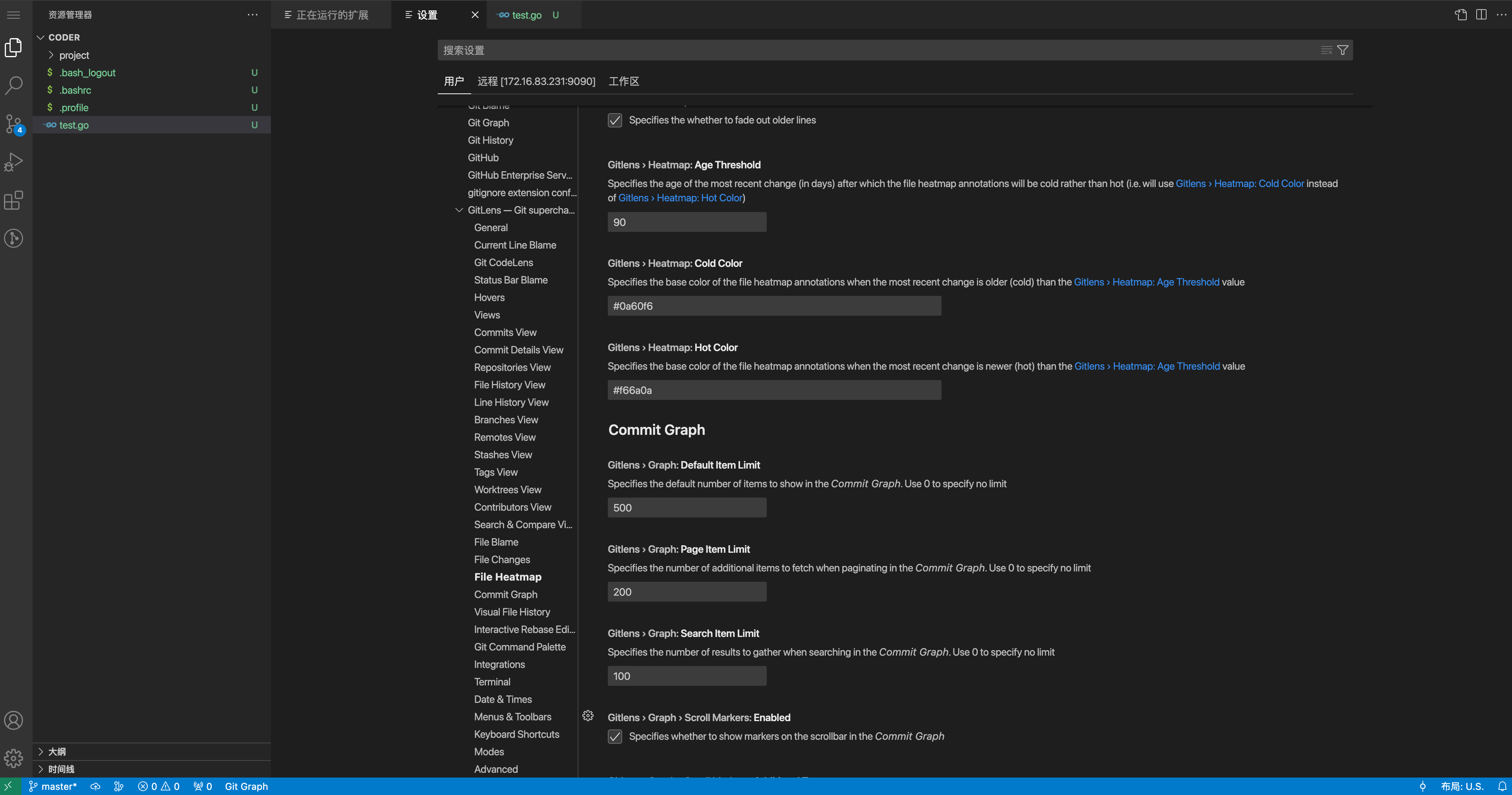The image size is (1512, 795).
Task: Select the 工作区 settings scope tab
Action: [623, 81]
